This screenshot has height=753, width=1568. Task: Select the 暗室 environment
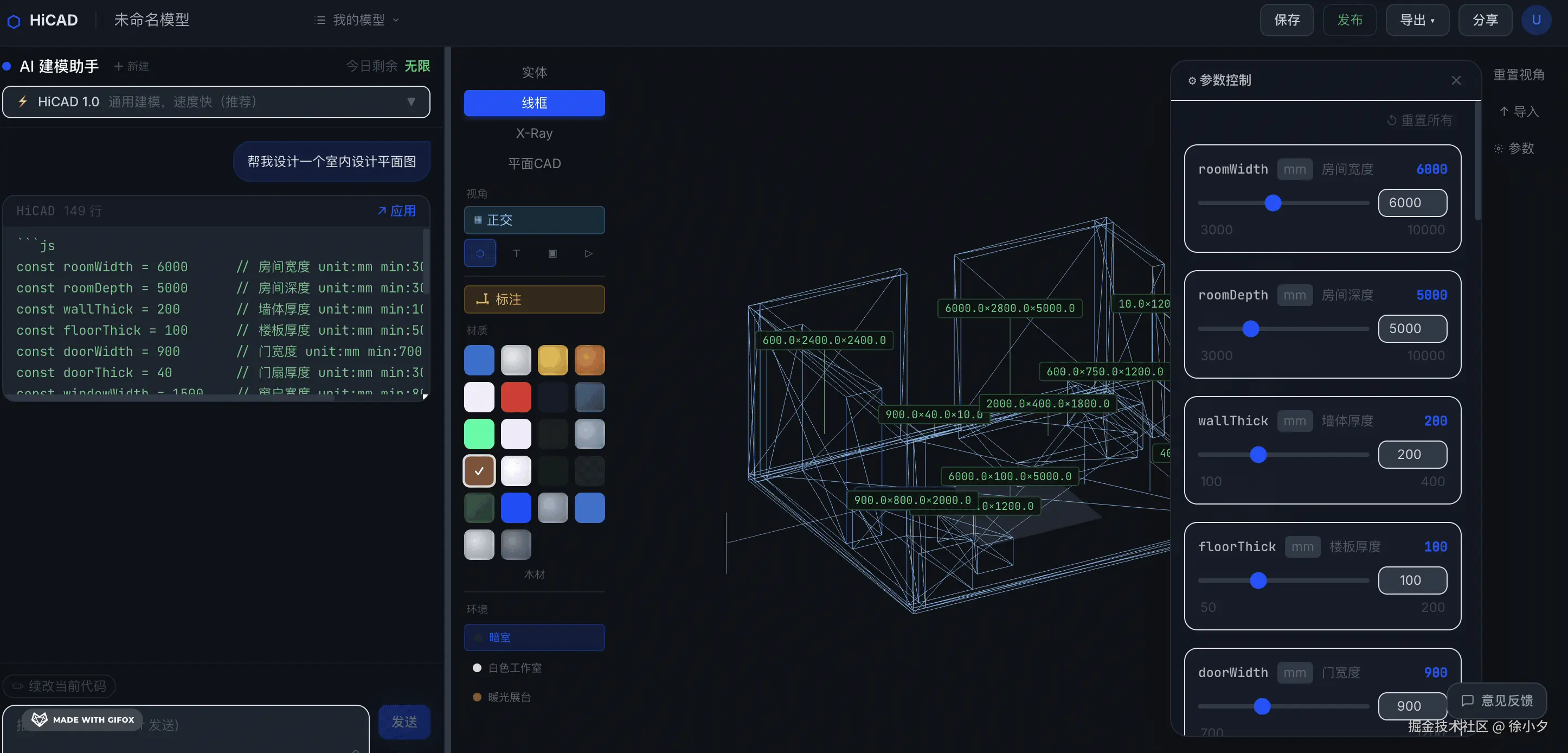(x=535, y=637)
